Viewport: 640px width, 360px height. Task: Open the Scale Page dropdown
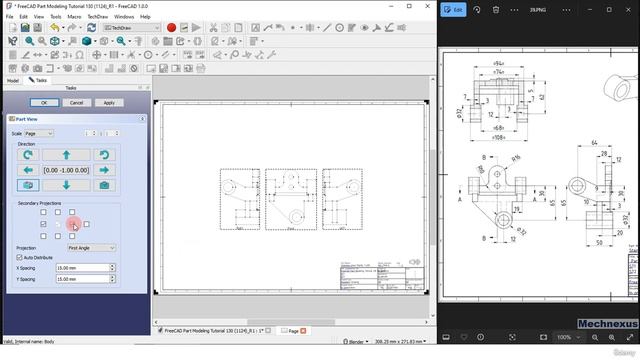(39, 133)
